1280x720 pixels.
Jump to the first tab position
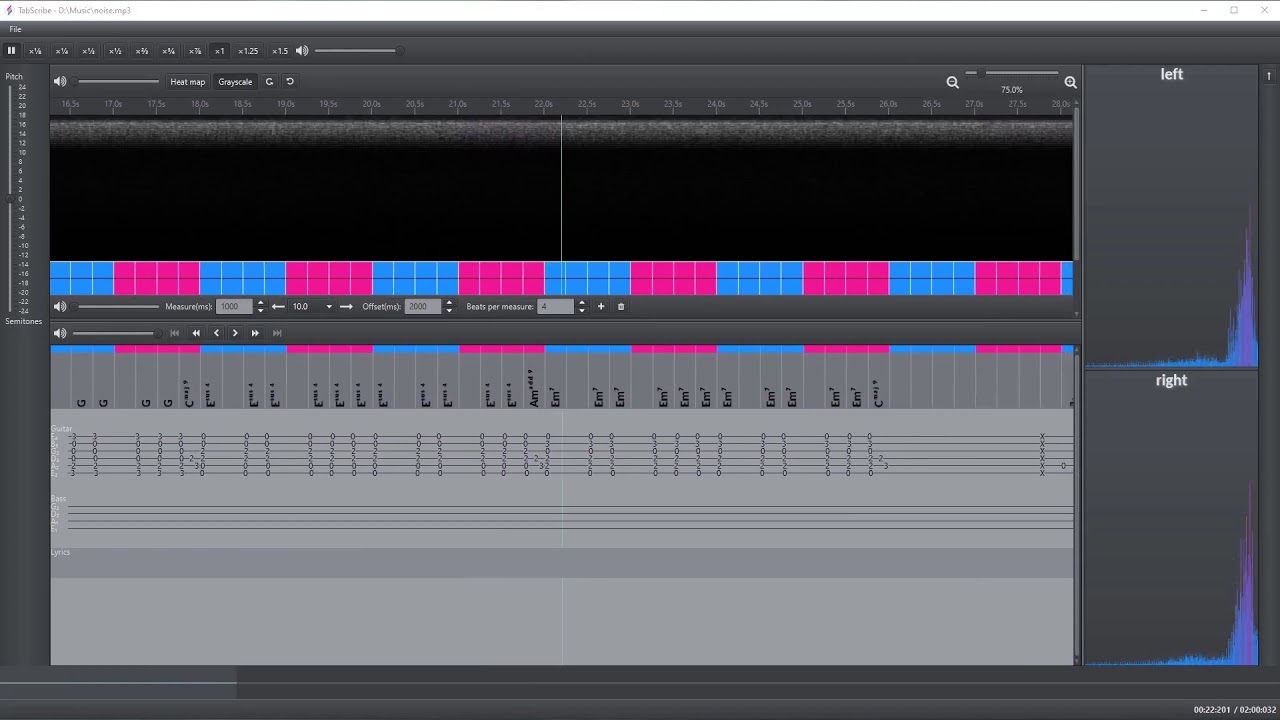click(x=175, y=333)
